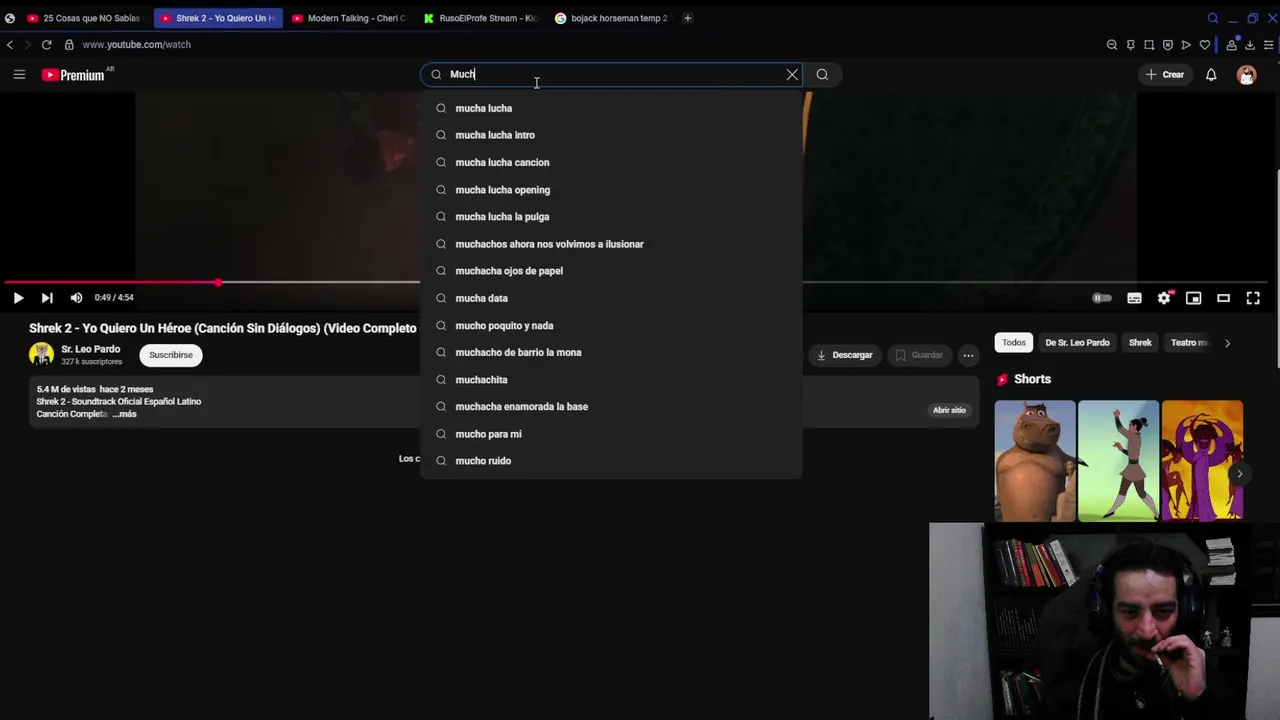The image size is (1280, 720).
Task: Enter fullscreen mode
Action: pyautogui.click(x=1253, y=298)
